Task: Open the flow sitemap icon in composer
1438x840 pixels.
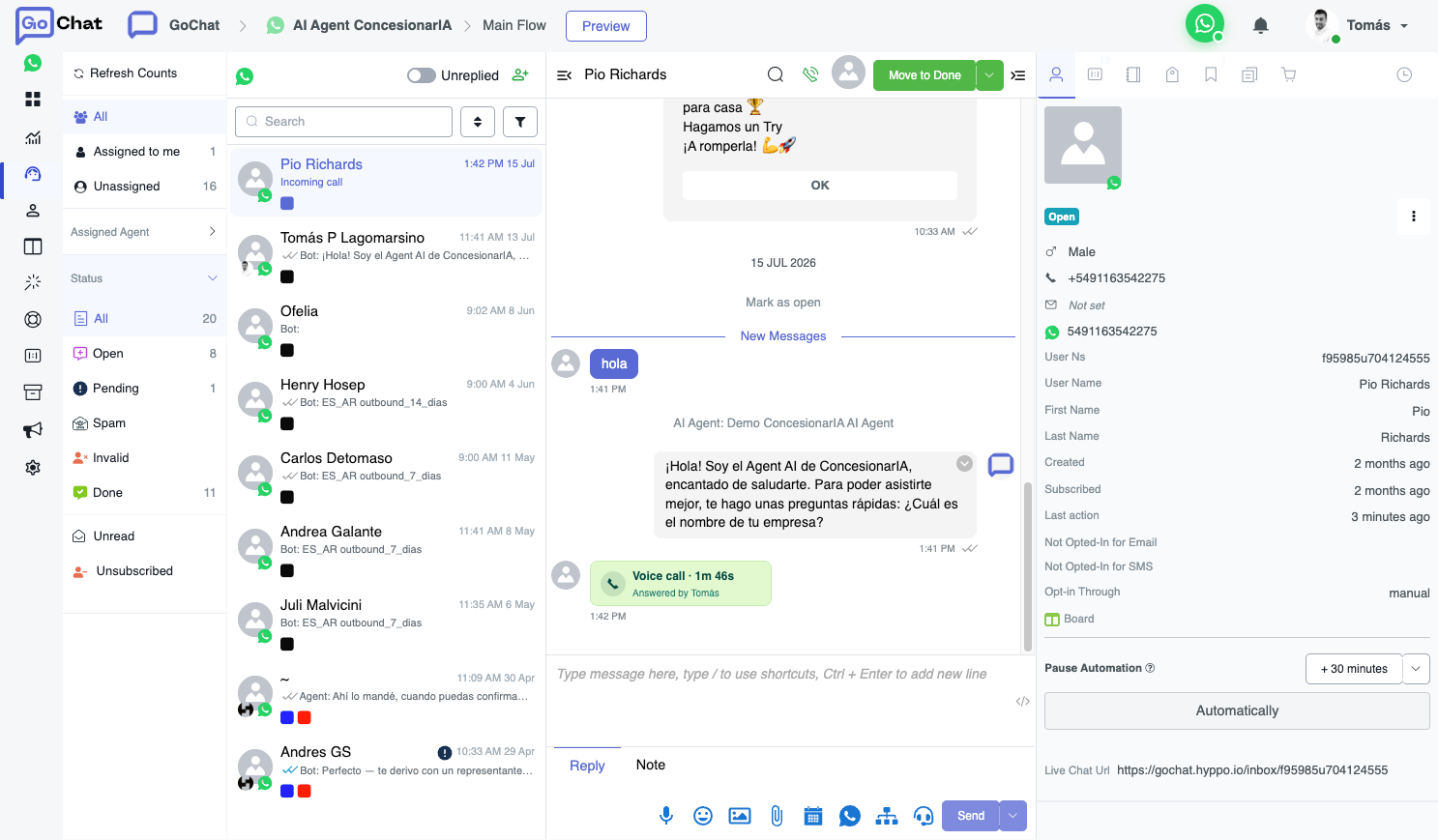Action: click(x=887, y=816)
